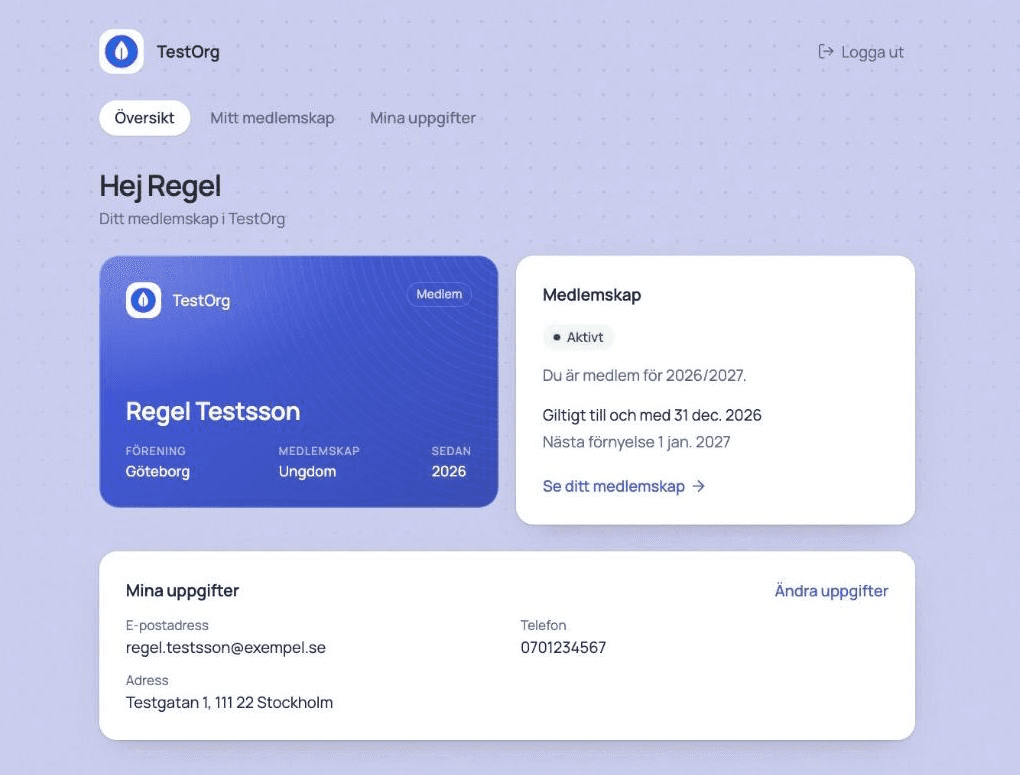The height and width of the screenshot is (775, 1020).
Task: Switch to Mitt medlemskap tab
Action: point(272,118)
